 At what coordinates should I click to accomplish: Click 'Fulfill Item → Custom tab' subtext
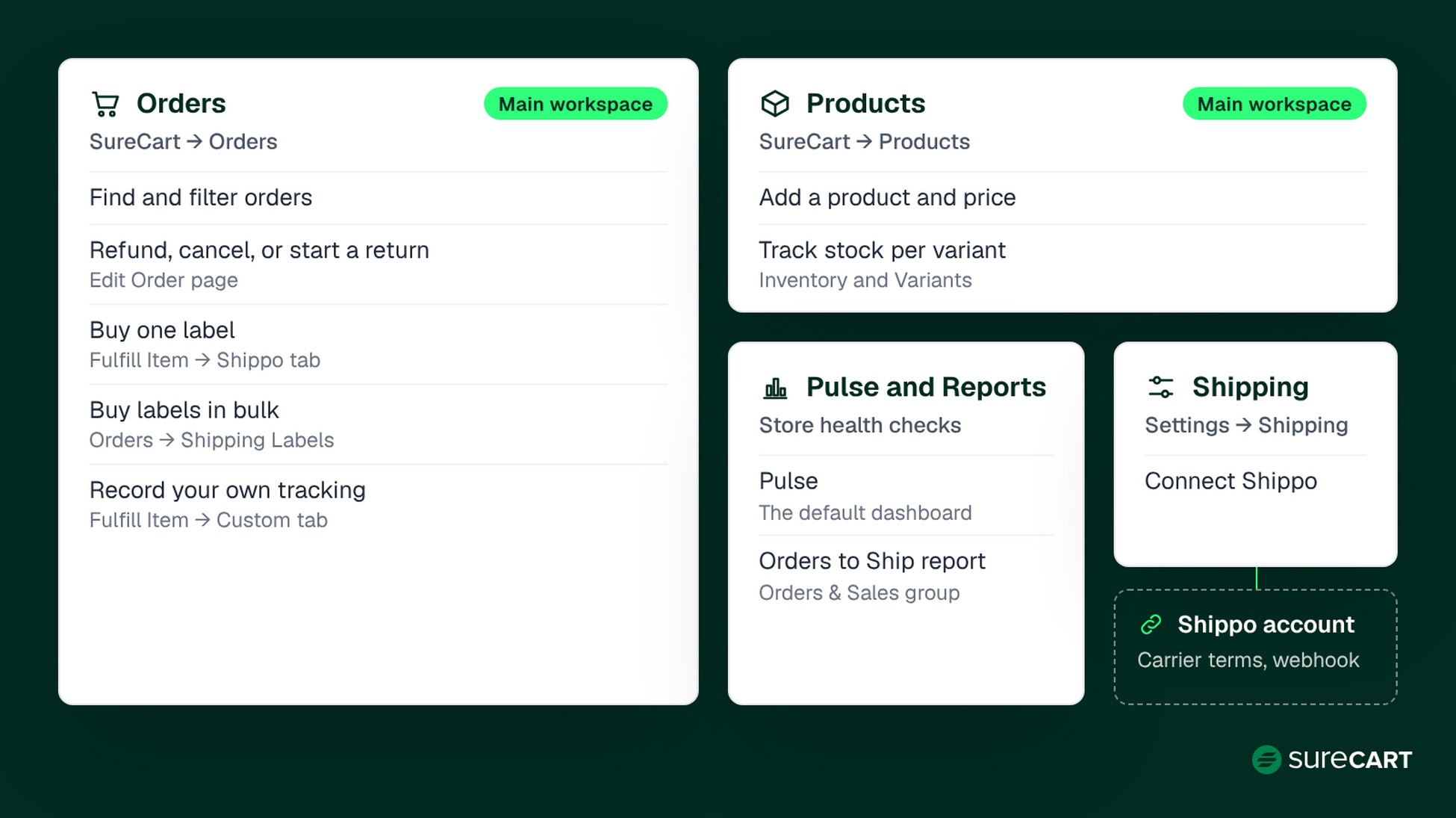coord(208,520)
